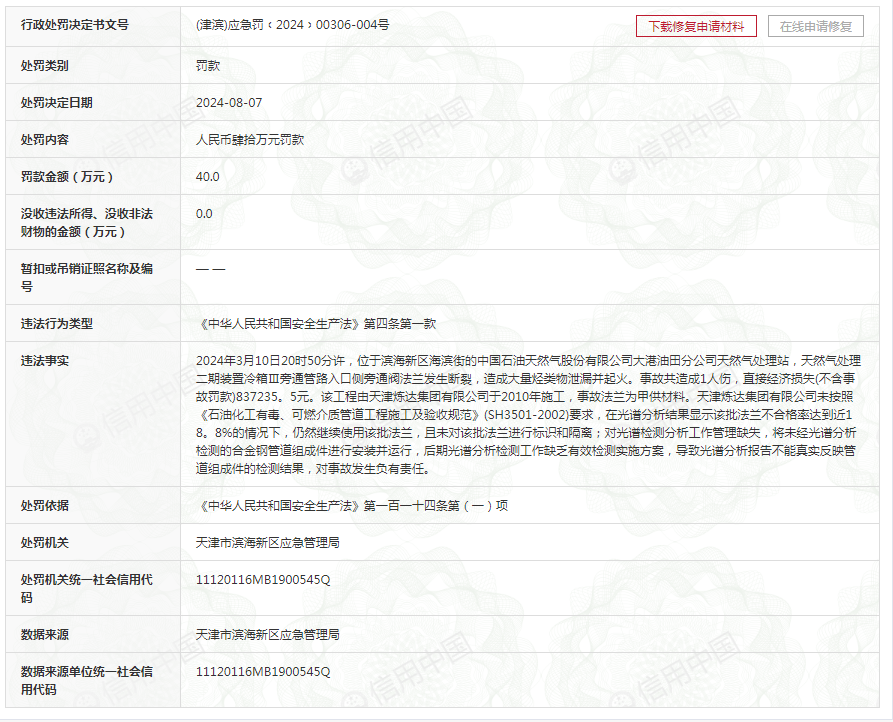Click the text 第一百一十四条第（一）项

[436, 505]
